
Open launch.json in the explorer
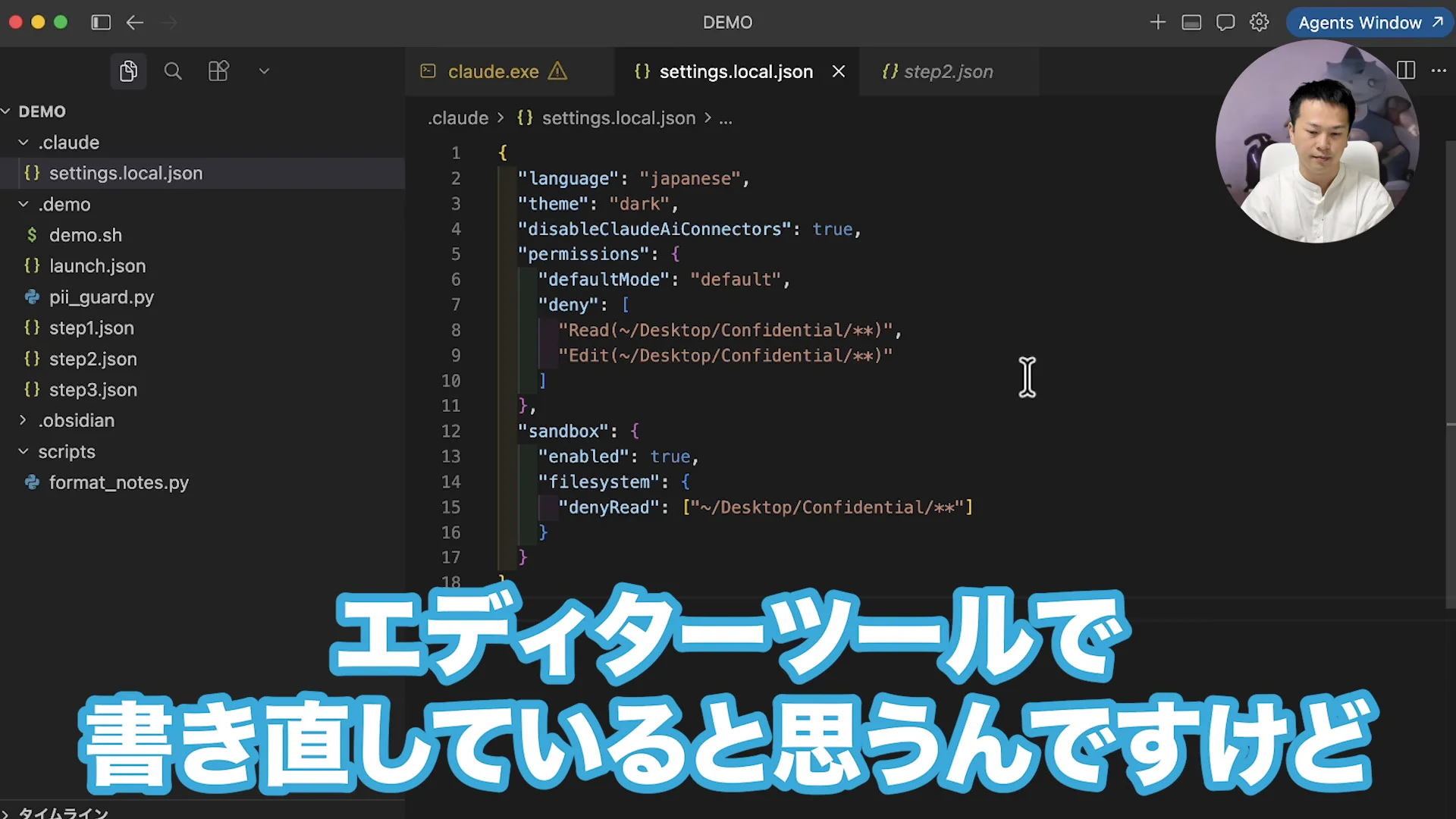(x=202, y=266)
